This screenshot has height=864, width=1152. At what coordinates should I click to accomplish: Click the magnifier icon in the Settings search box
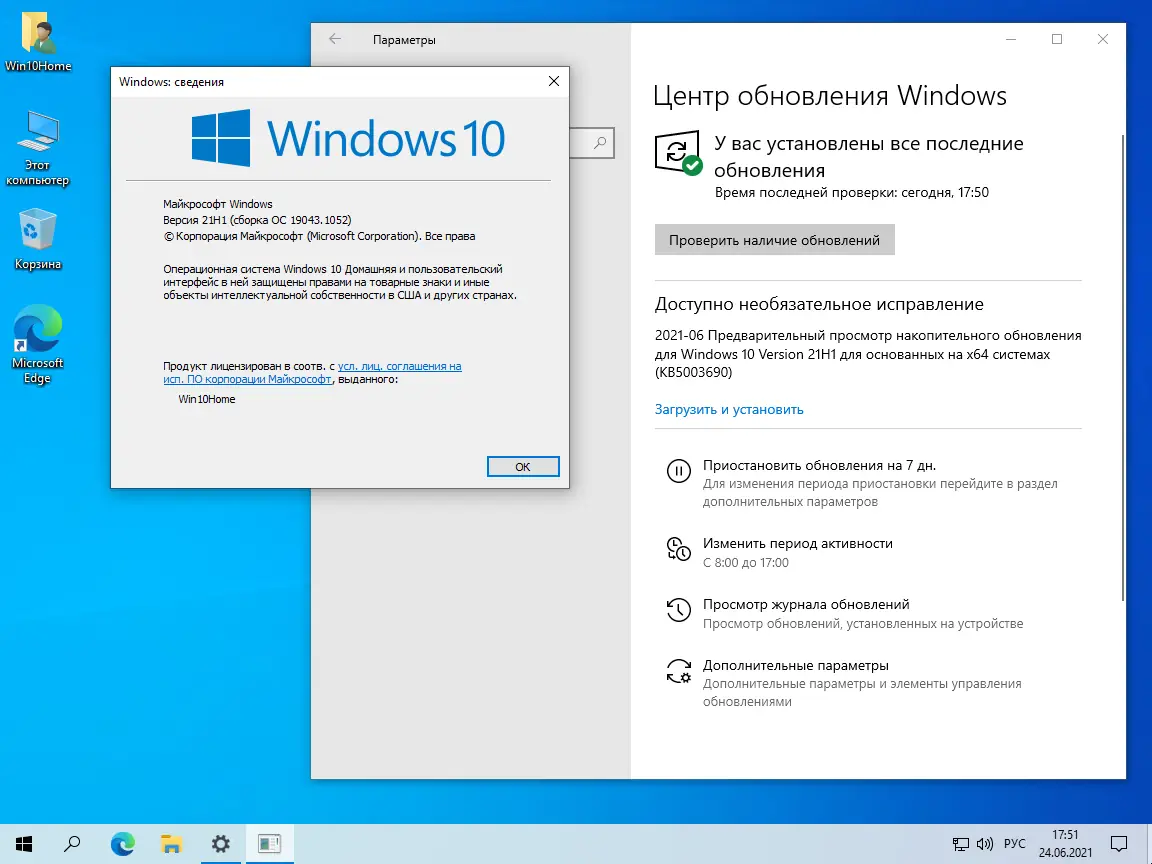pyautogui.click(x=601, y=143)
